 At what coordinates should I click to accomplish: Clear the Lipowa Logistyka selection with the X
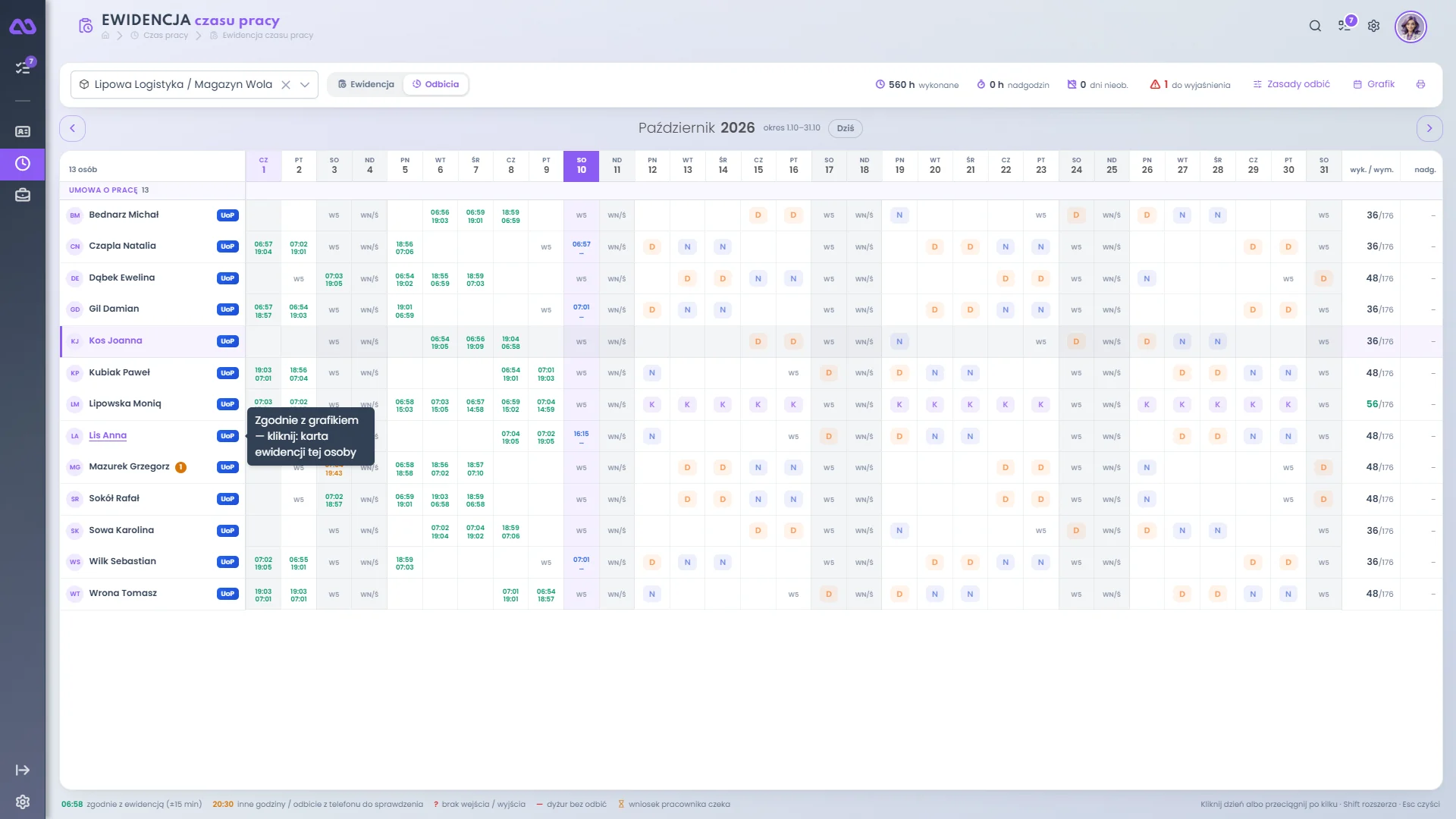pyautogui.click(x=286, y=85)
